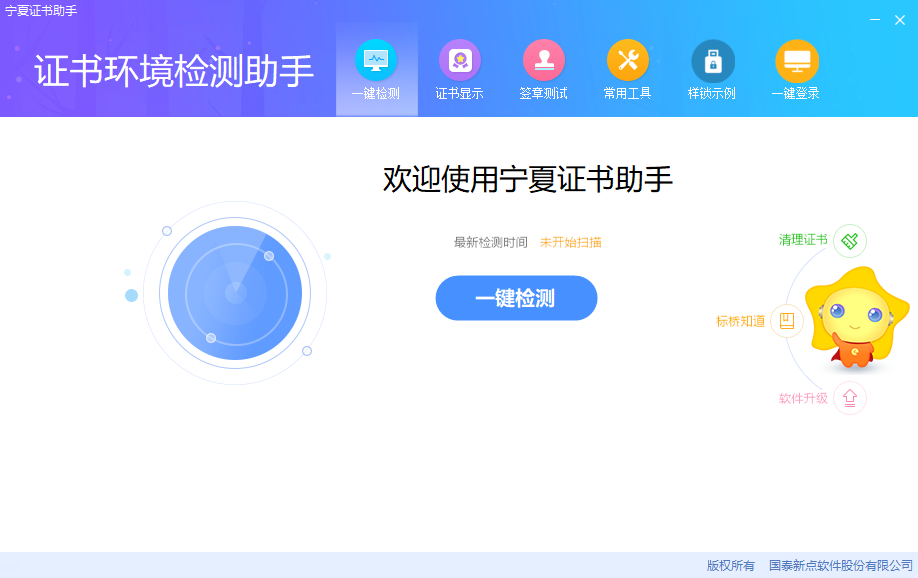This screenshot has height=578, width=918.
Task: Minimize the window
Action: (875, 20)
